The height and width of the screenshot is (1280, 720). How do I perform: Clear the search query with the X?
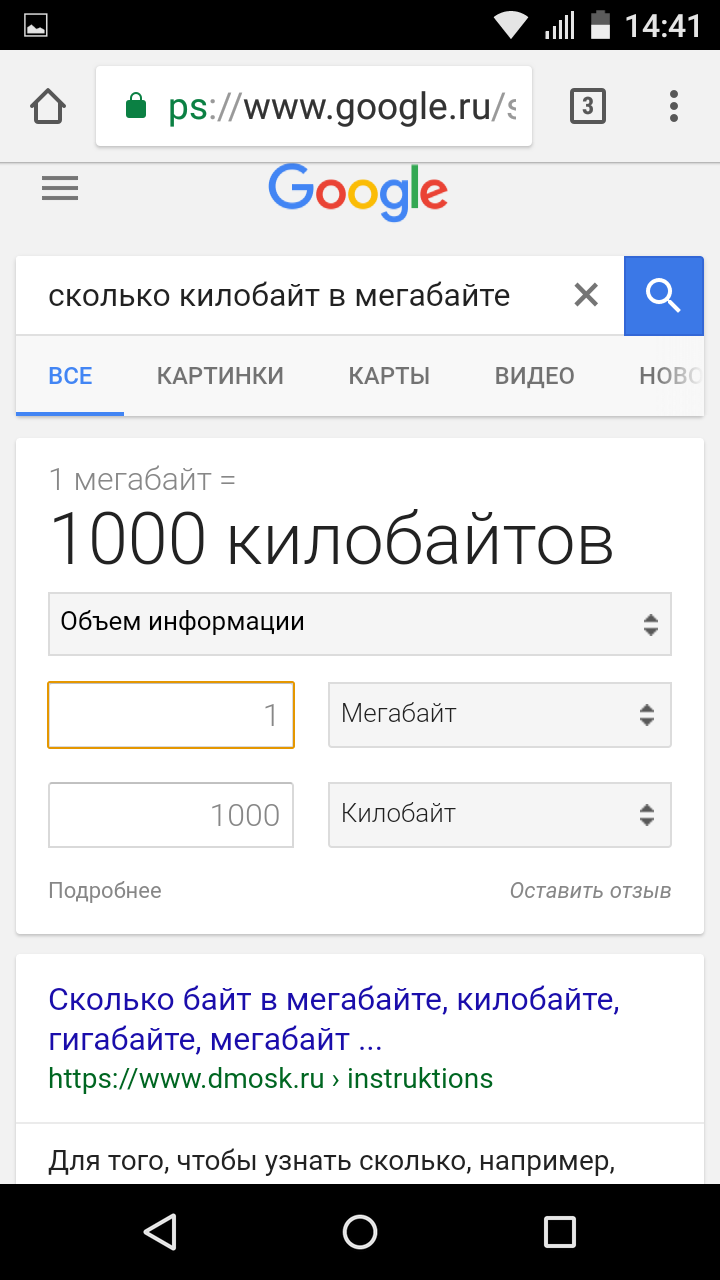point(586,295)
